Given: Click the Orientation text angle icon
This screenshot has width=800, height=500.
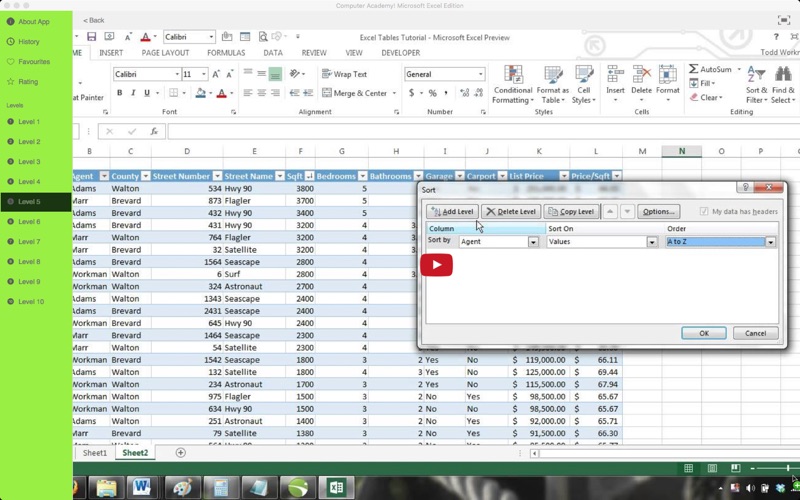Looking at the screenshot, I should [294, 74].
